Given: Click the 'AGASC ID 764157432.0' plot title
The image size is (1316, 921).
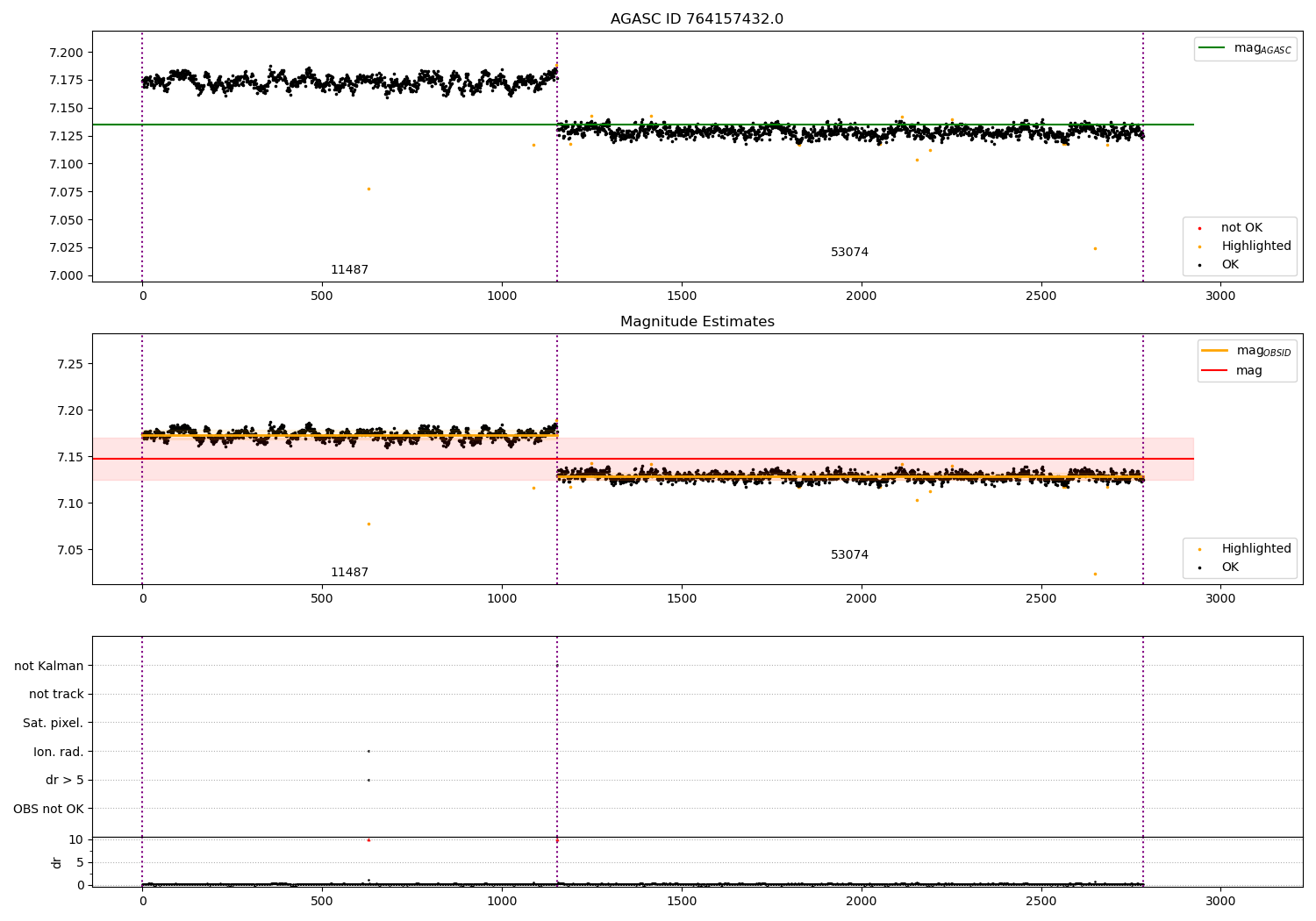Looking at the screenshot, I should pyautogui.click(x=697, y=19).
